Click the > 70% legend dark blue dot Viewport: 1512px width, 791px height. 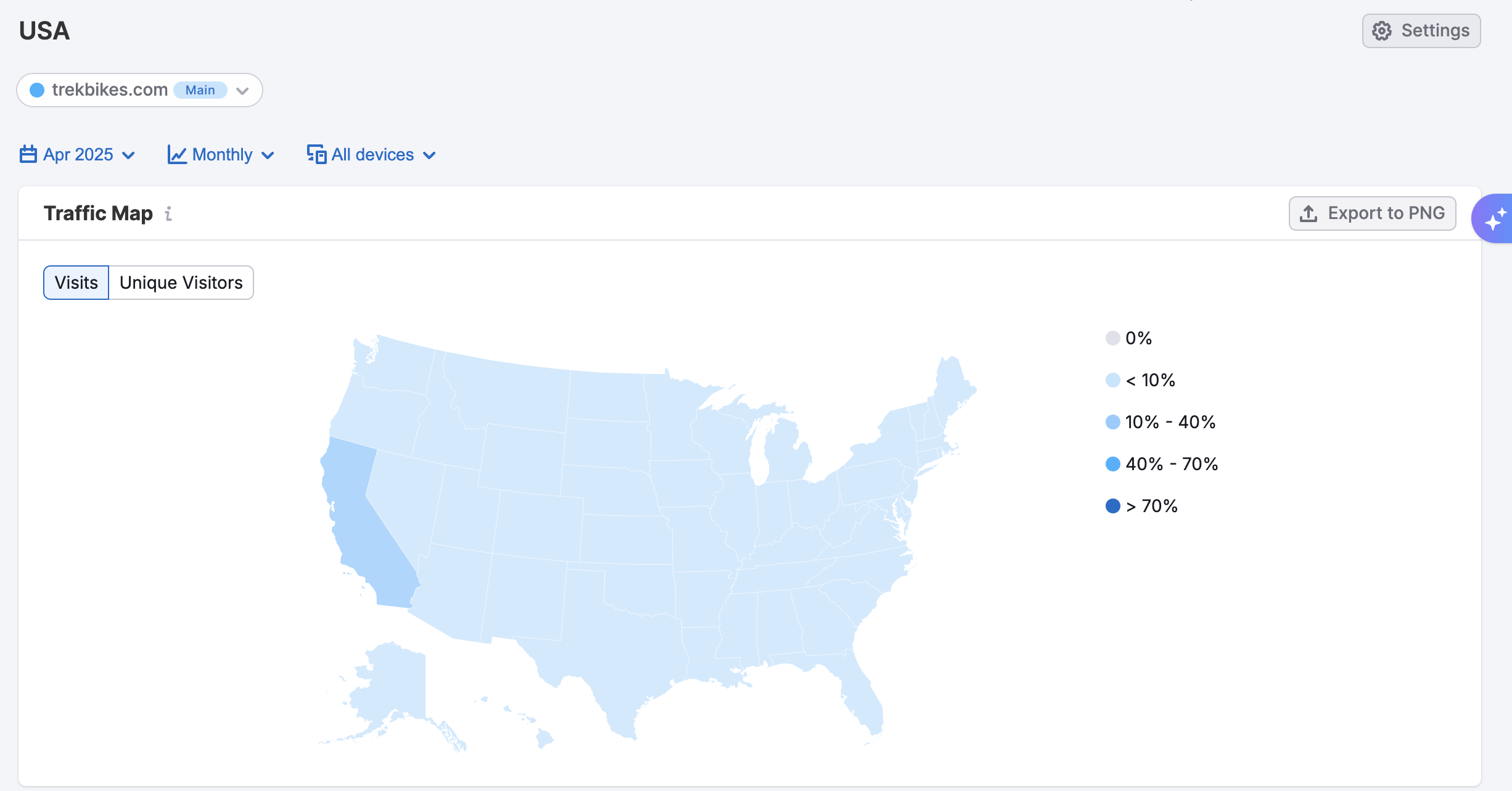[1113, 506]
